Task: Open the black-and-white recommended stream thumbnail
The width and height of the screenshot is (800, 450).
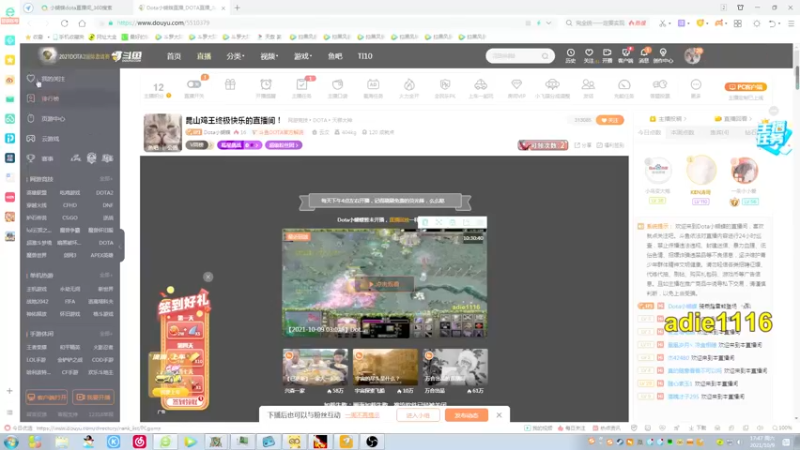Action: tap(455, 367)
